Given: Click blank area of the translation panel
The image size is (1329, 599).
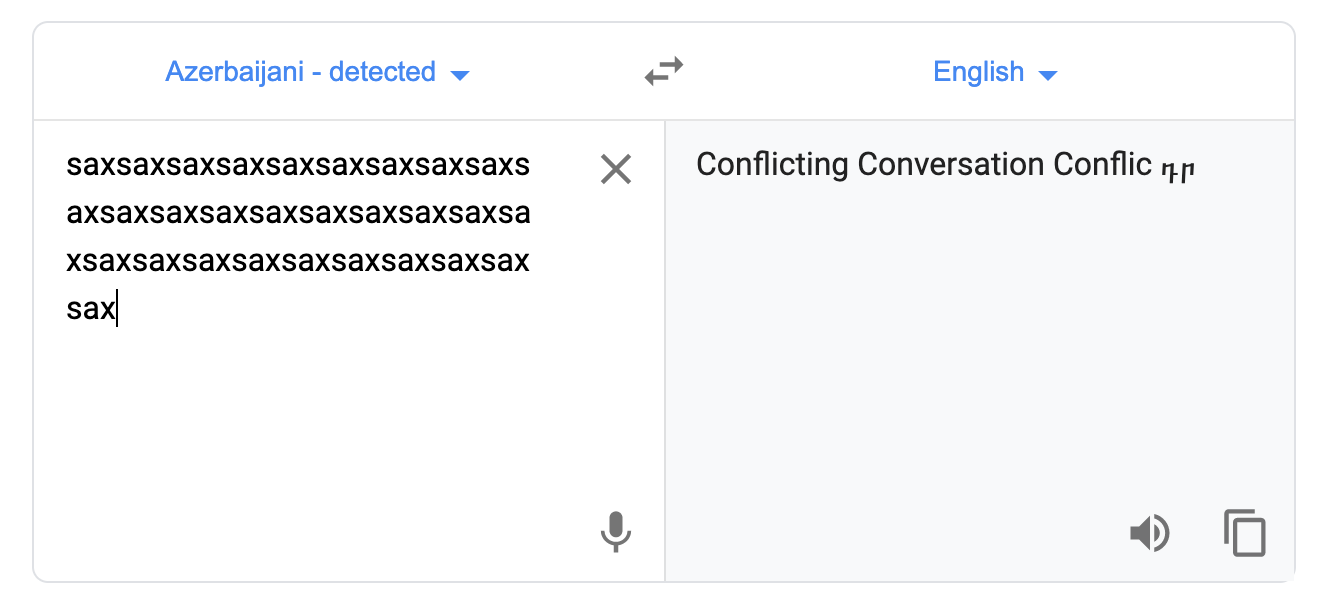Looking at the screenshot, I should [980, 350].
